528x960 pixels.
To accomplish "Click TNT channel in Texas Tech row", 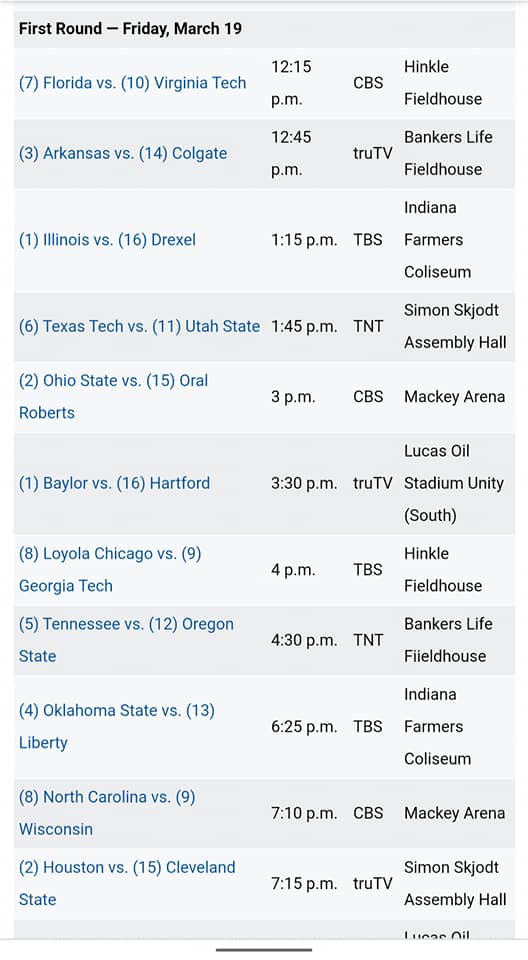I will click(x=368, y=326).
